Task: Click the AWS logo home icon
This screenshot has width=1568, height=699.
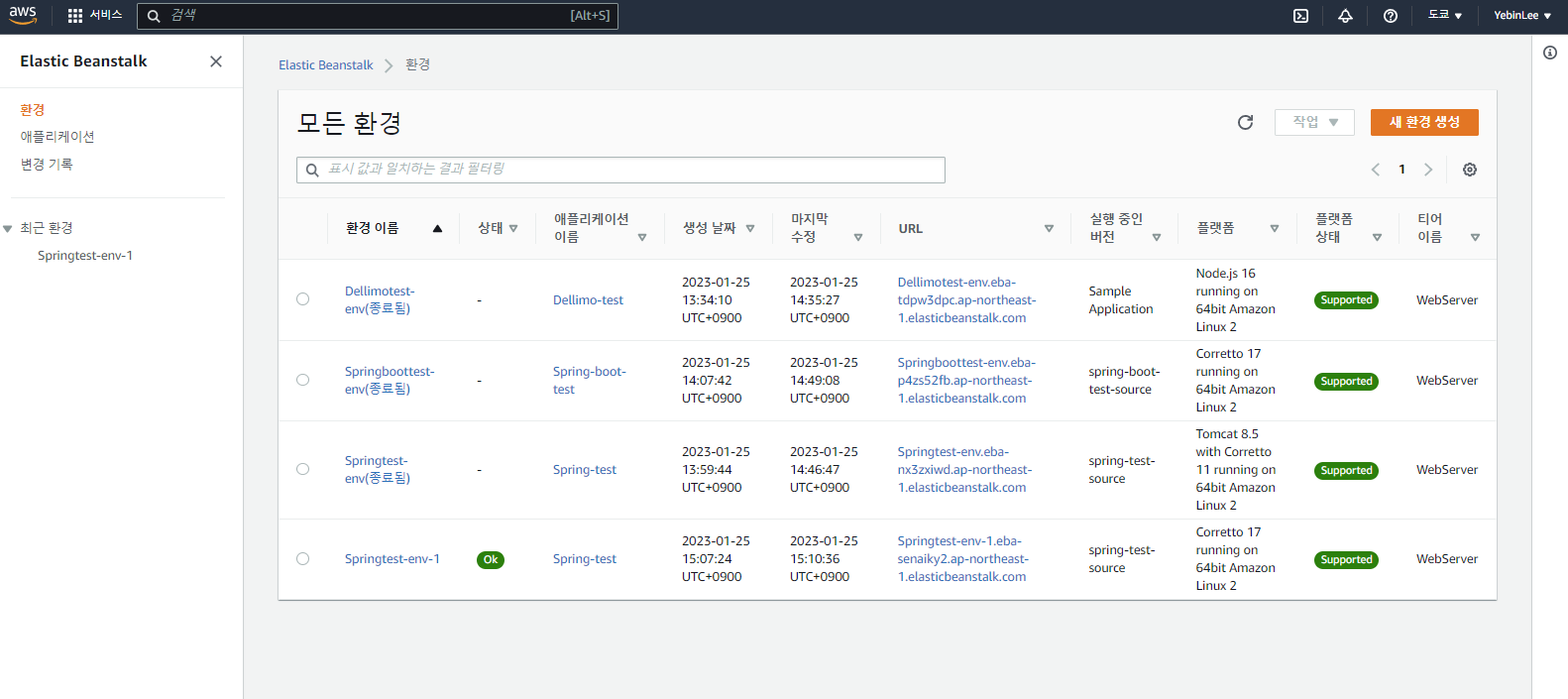Action: (23, 15)
